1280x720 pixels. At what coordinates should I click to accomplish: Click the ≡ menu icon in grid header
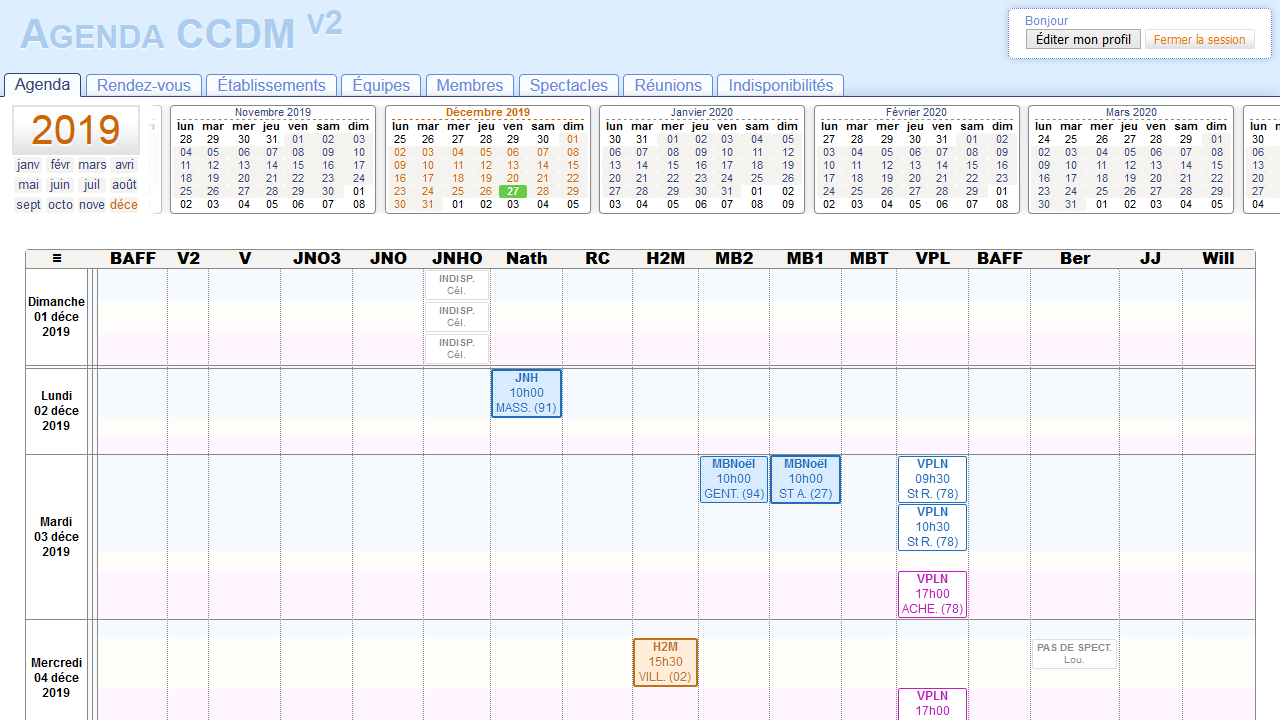pos(57,258)
